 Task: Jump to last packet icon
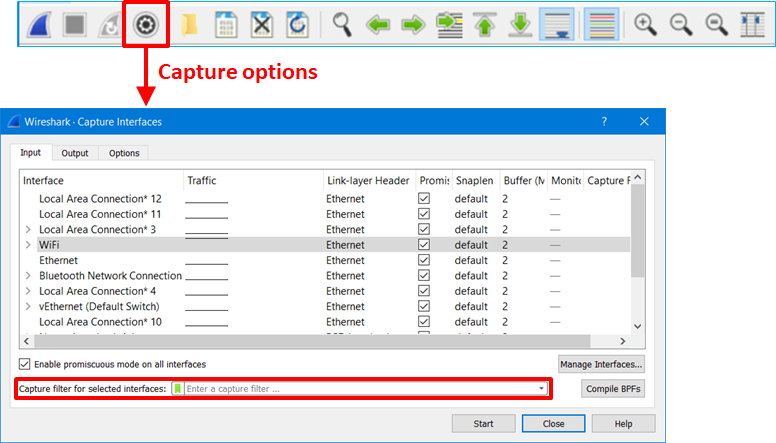point(521,24)
